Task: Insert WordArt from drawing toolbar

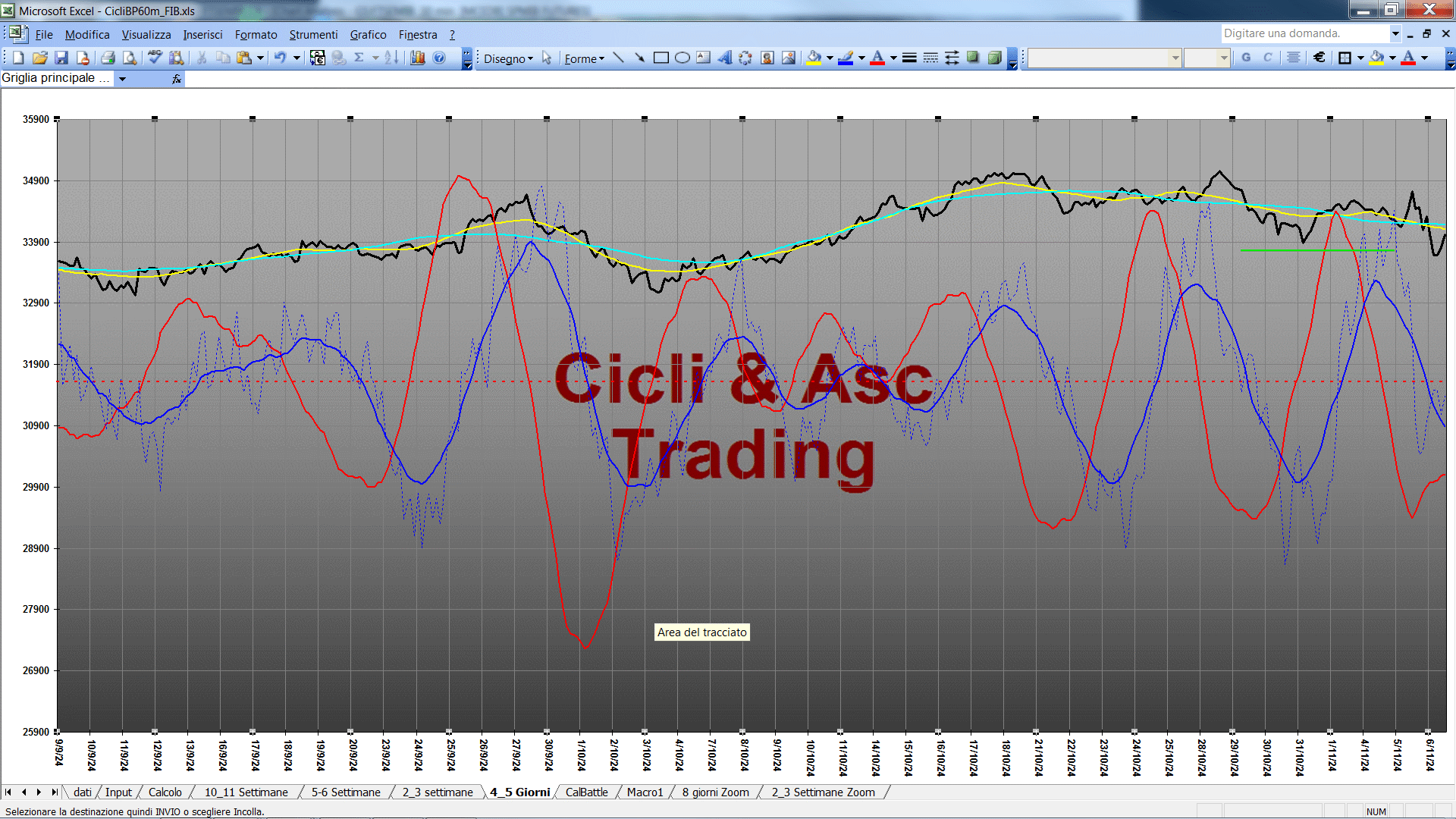Action: coord(724,58)
